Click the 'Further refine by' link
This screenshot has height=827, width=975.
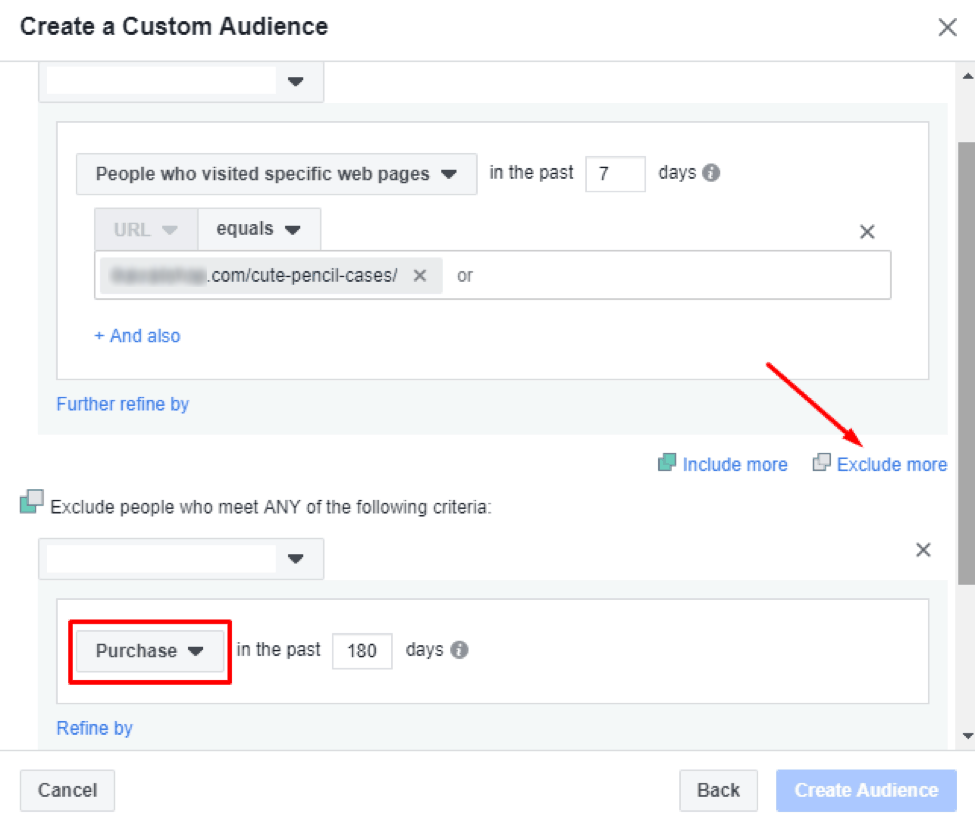(x=122, y=404)
